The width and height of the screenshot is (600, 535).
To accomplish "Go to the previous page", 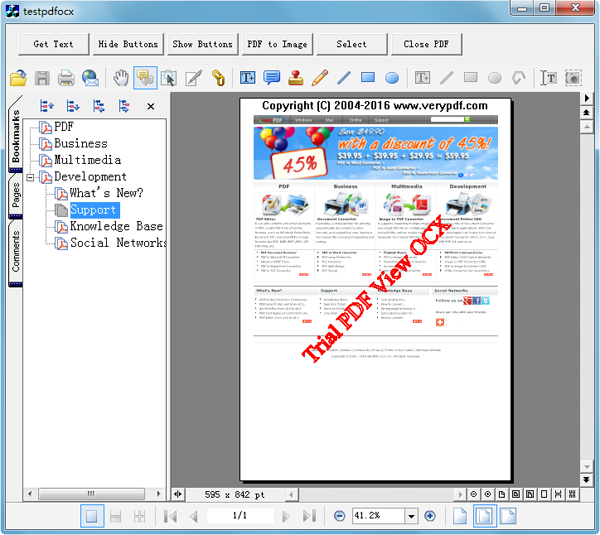I will pyautogui.click(x=194, y=516).
